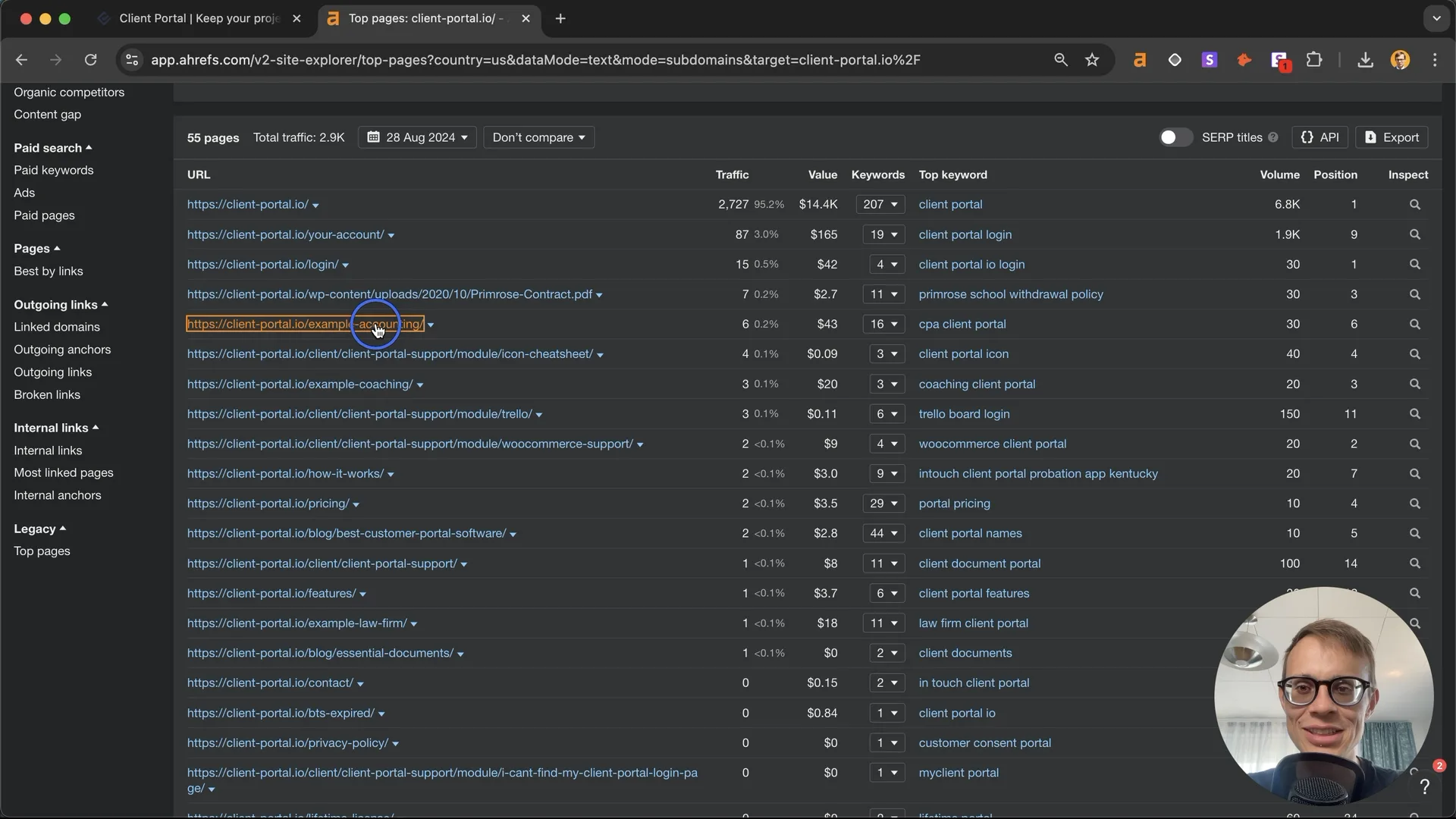
Task: Open the browser downloads icon
Action: point(1365,60)
